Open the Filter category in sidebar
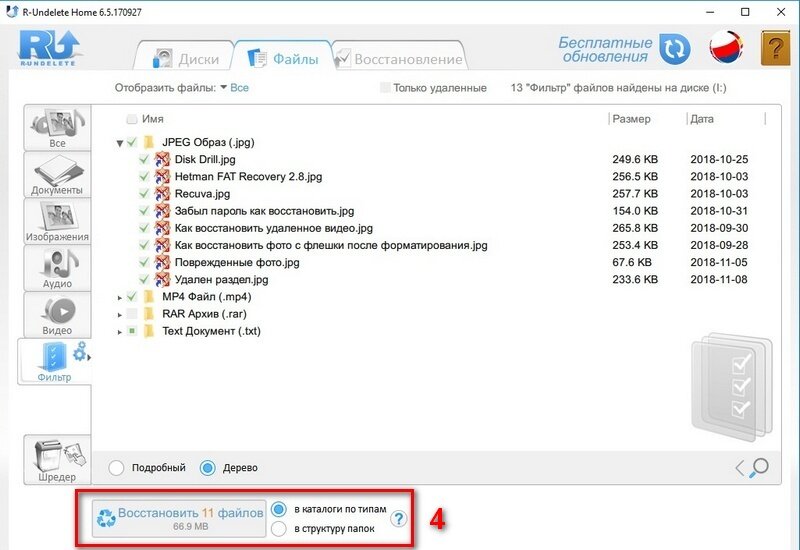This screenshot has width=800, height=550. tap(54, 361)
